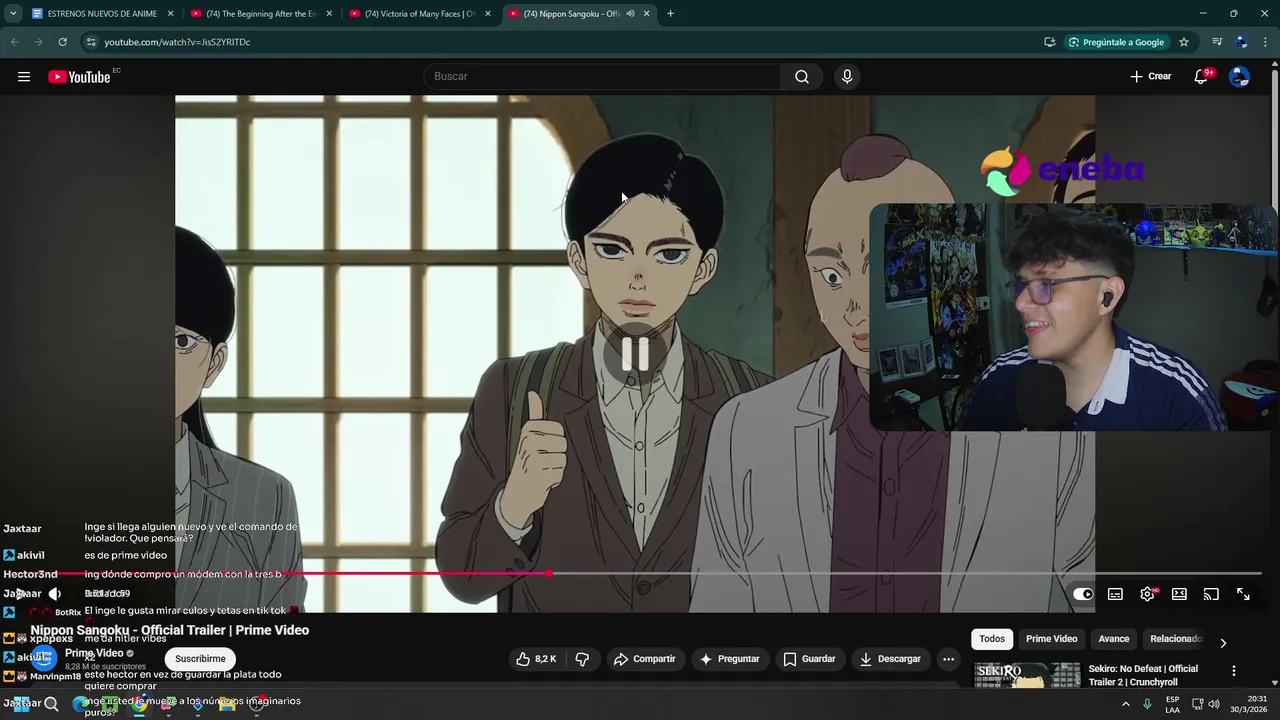Toggle subtitles in video player
The image size is (1280, 720).
tap(1115, 594)
